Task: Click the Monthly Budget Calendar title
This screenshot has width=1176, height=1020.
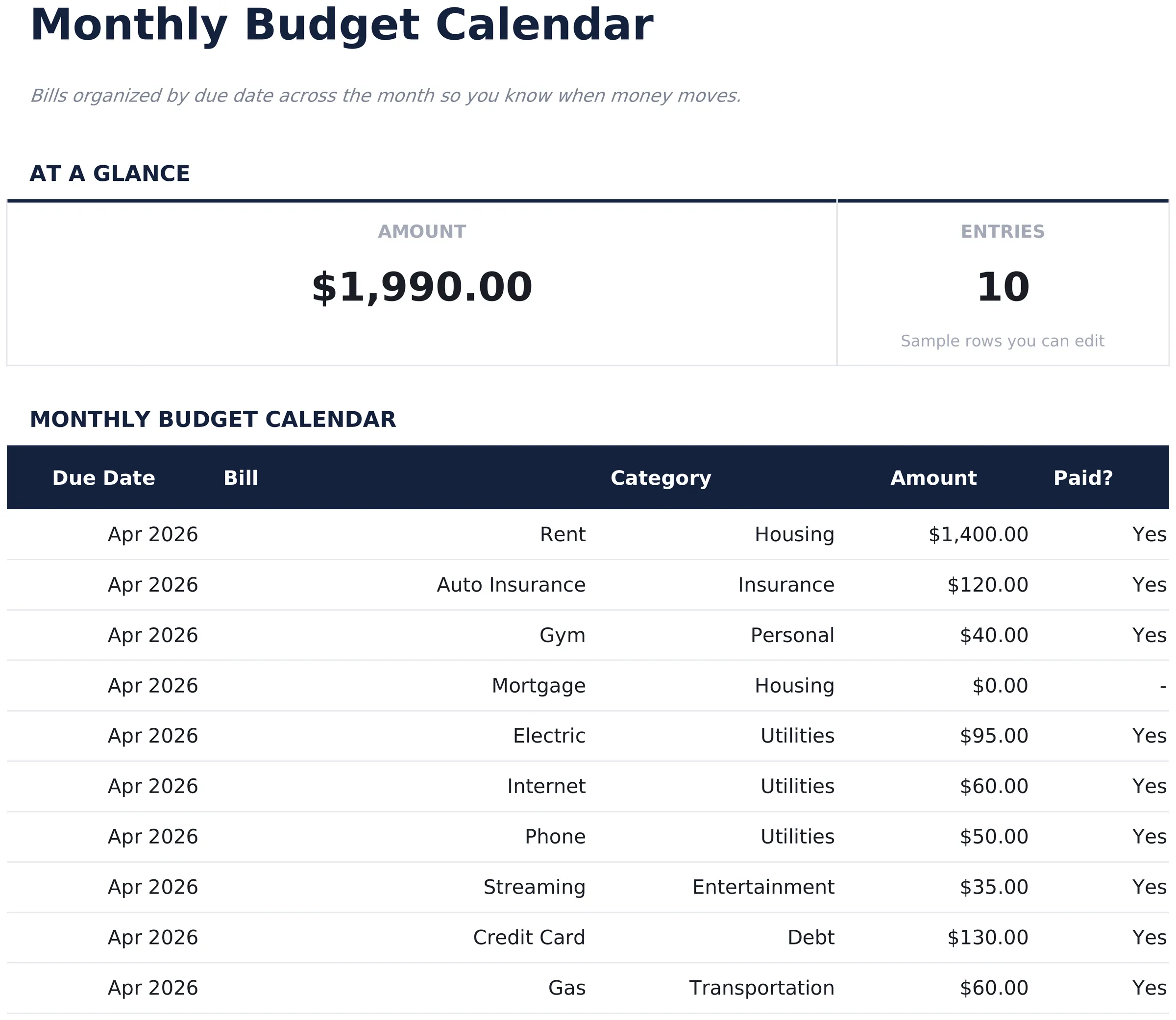Action: (342, 27)
